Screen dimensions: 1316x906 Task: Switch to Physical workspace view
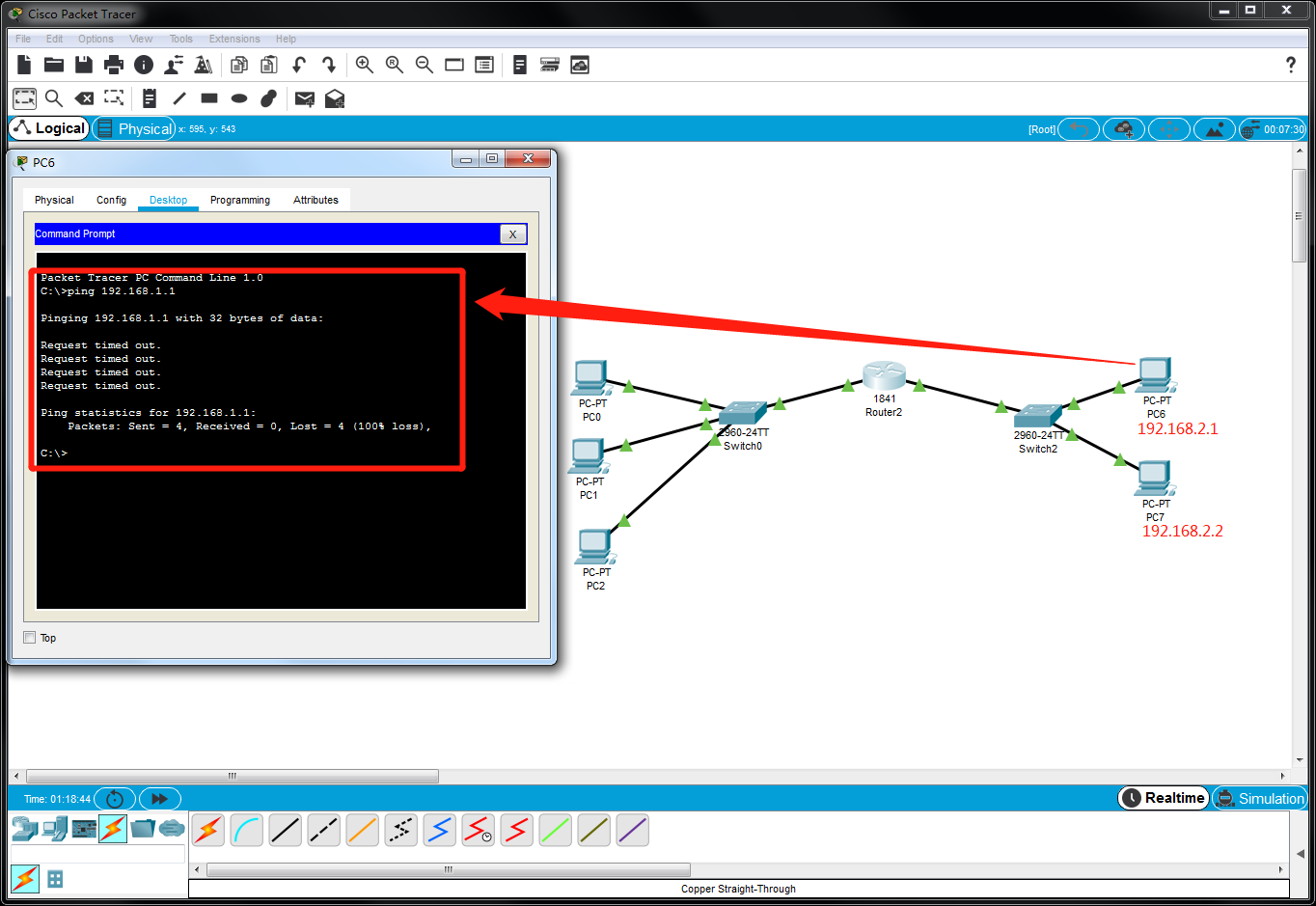[134, 128]
